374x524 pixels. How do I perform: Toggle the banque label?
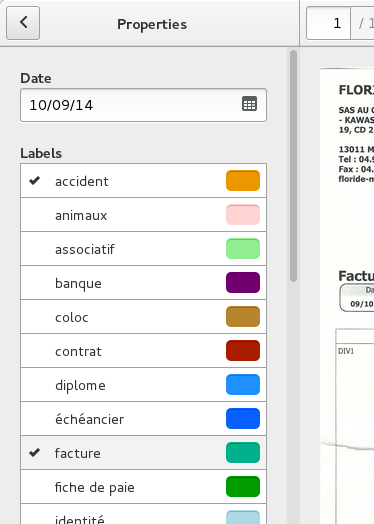pos(143,283)
